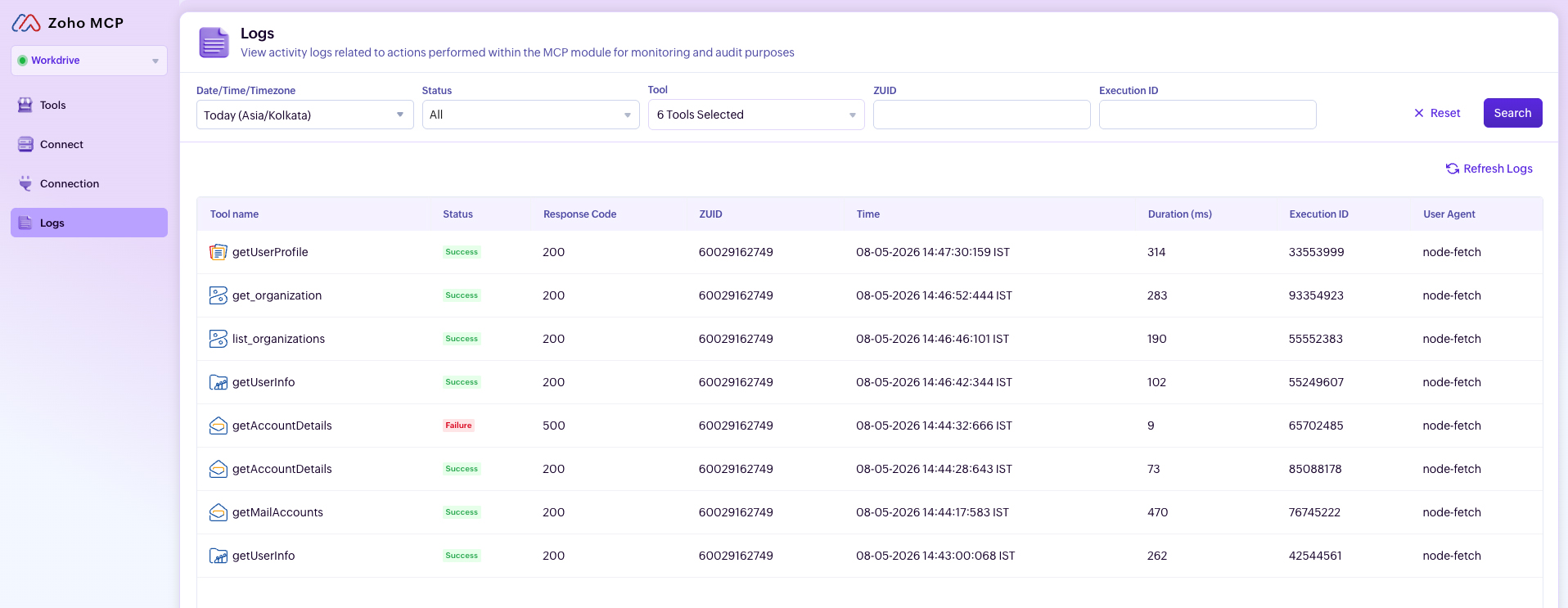Click the Search button
This screenshot has height=608, width=1568.
coord(1512,113)
